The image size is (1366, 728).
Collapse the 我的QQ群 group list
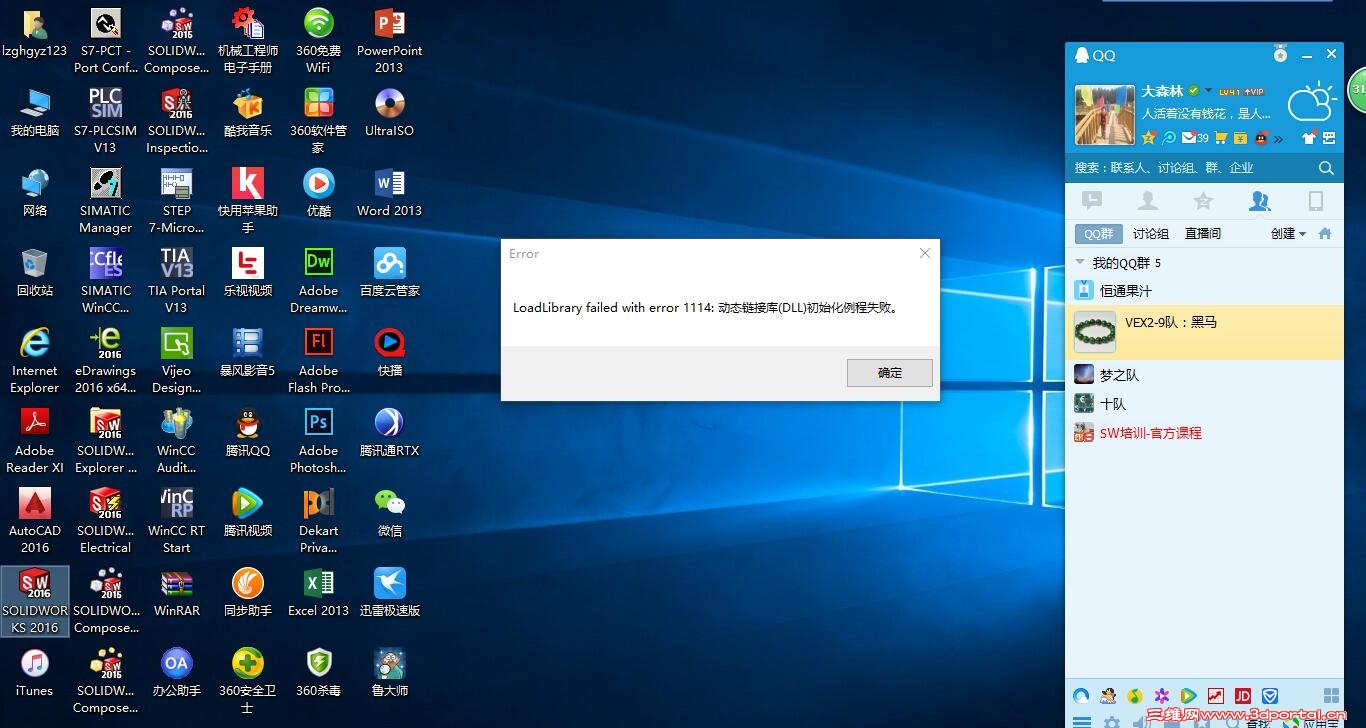[1080, 263]
